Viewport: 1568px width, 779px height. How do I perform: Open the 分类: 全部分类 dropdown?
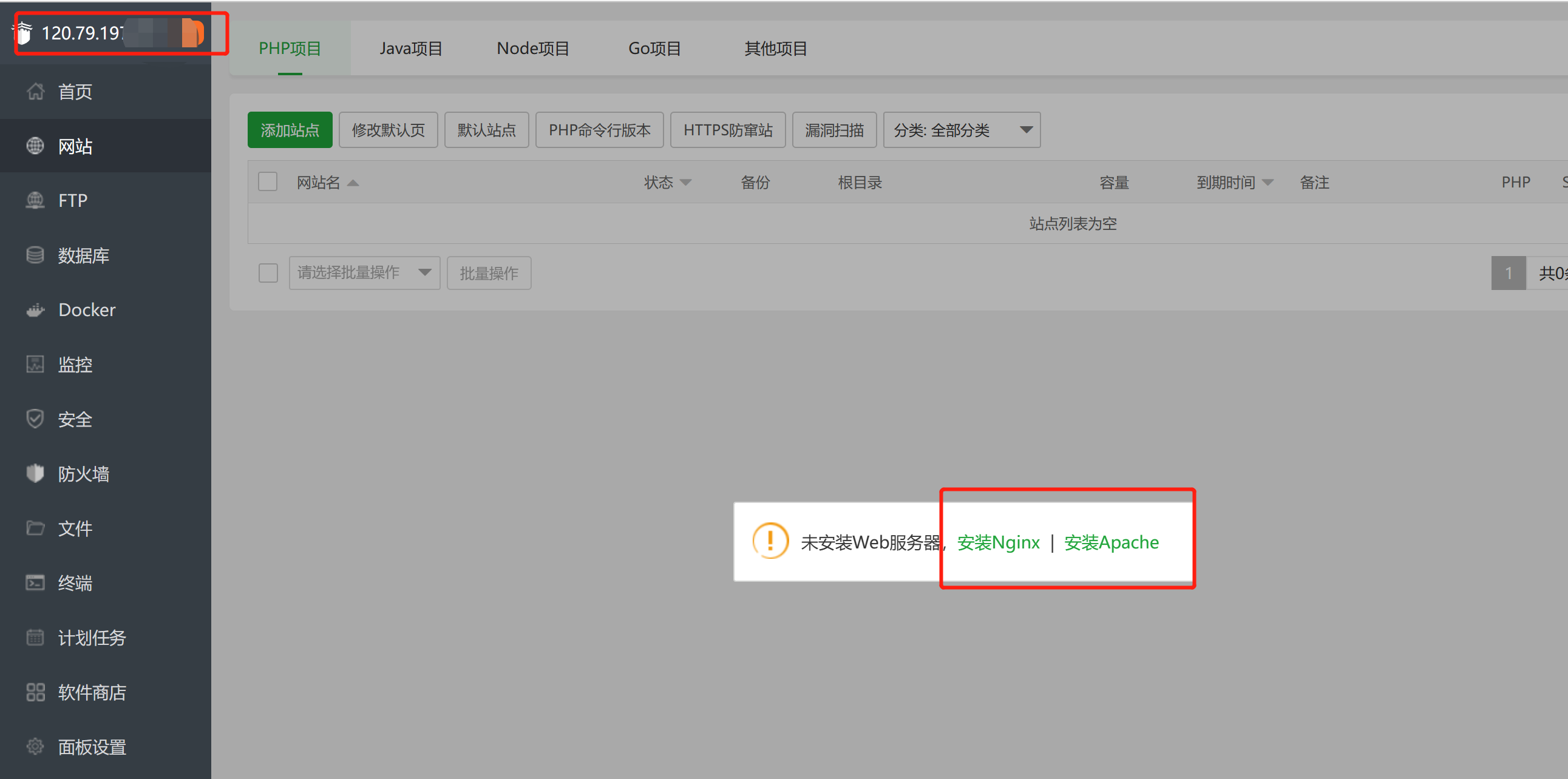click(x=962, y=130)
